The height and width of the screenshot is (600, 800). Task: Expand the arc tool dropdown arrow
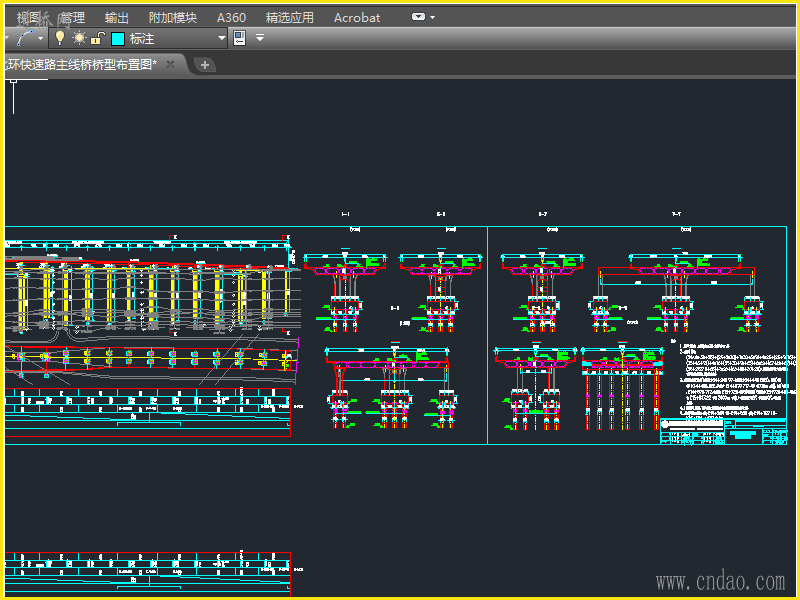point(42,38)
